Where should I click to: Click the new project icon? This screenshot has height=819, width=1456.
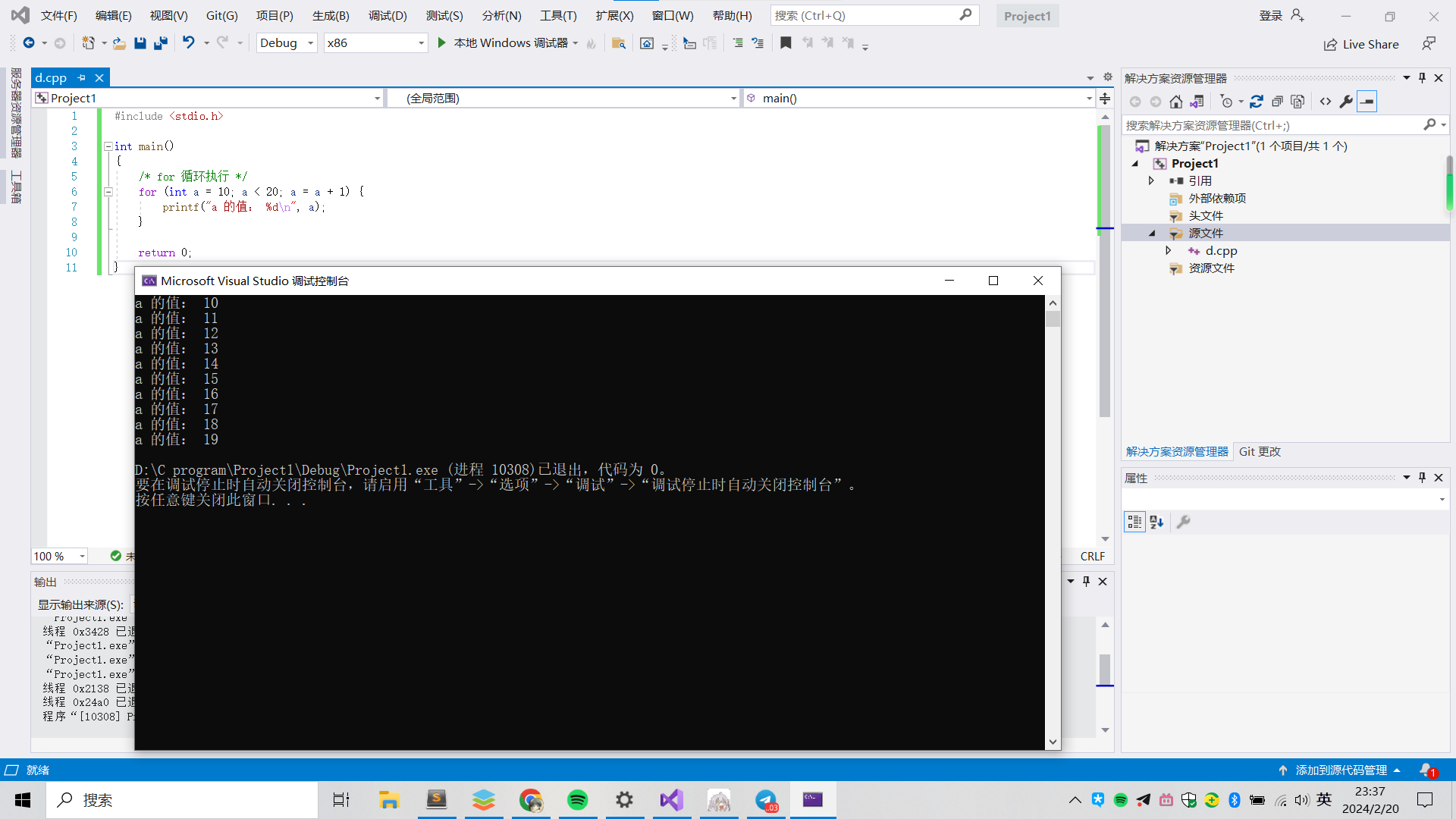[x=89, y=43]
